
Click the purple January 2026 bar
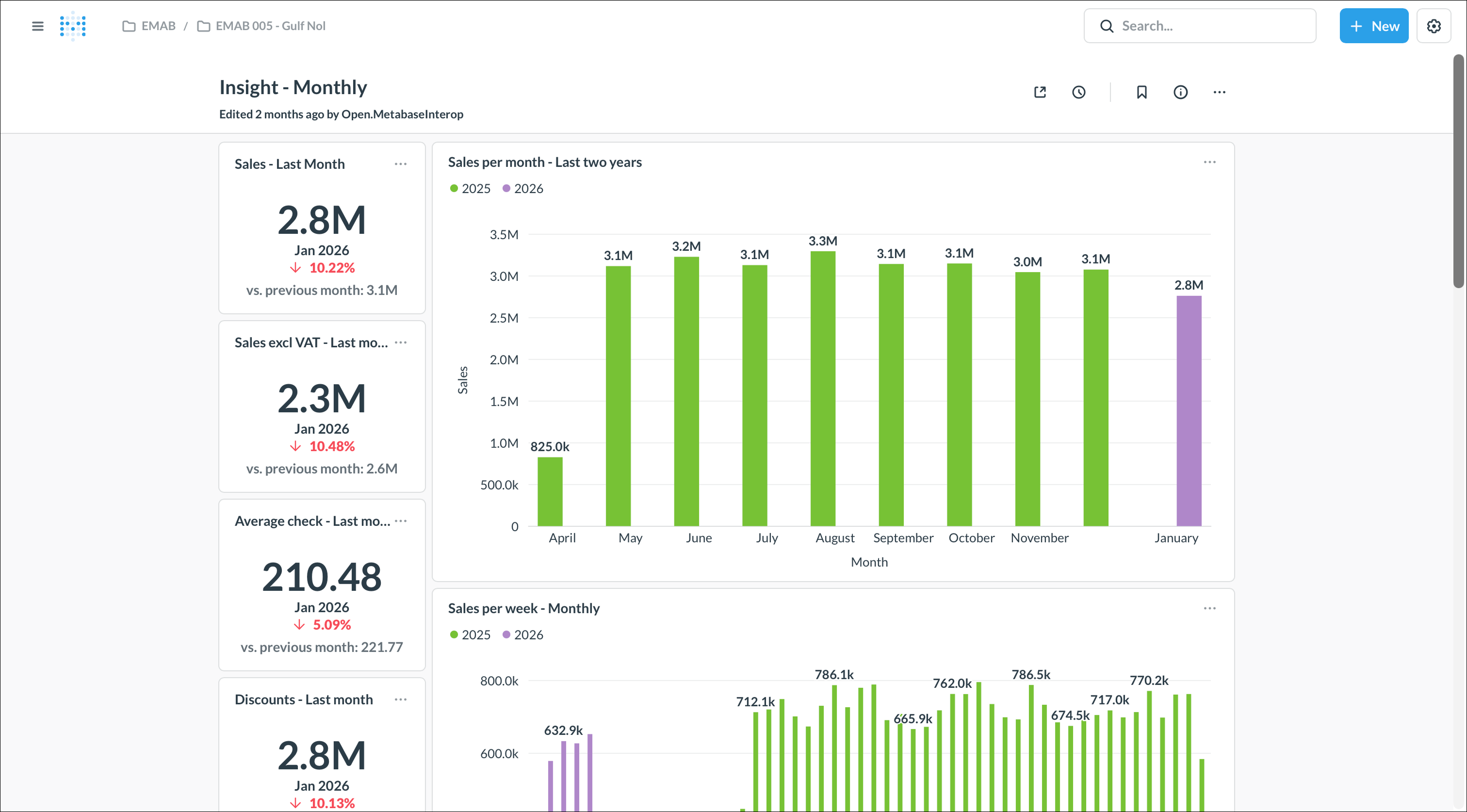pos(1189,410)
